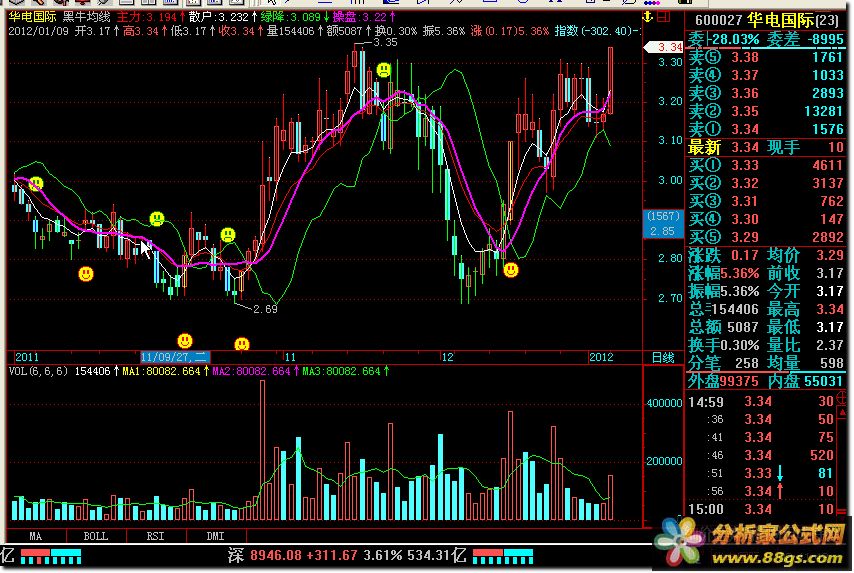The width and height of the screenshot is (854, 573).
Task: Click the sad-face marker beside the 3.35 peak
Action: tap(384, 70)
